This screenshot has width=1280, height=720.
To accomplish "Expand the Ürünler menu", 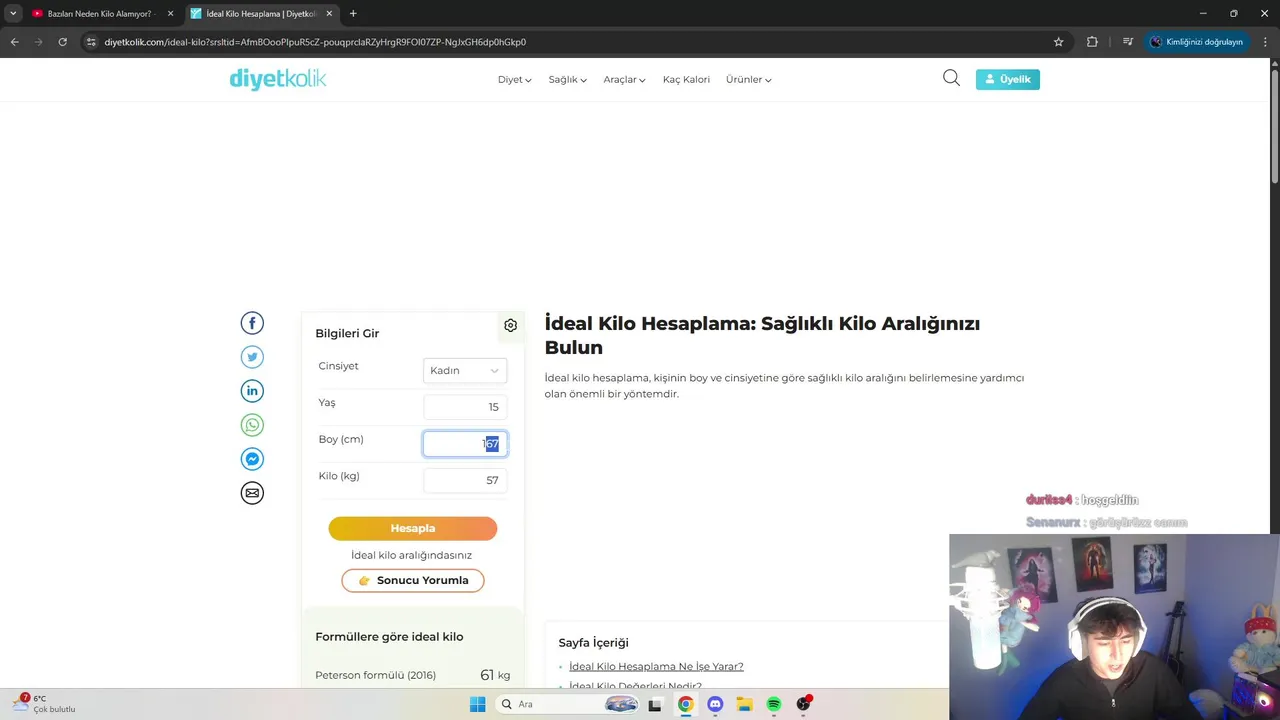I will click(x=748, y=79).
